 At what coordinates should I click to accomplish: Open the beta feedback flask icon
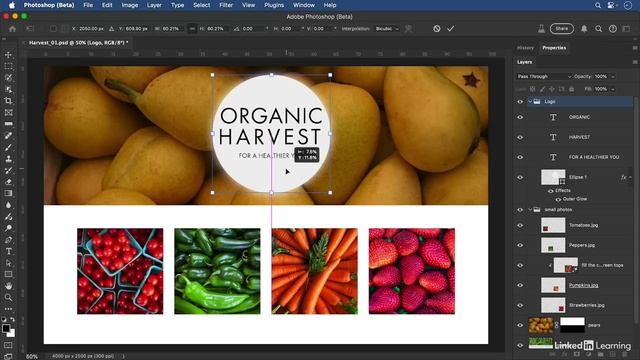(541, 29)
